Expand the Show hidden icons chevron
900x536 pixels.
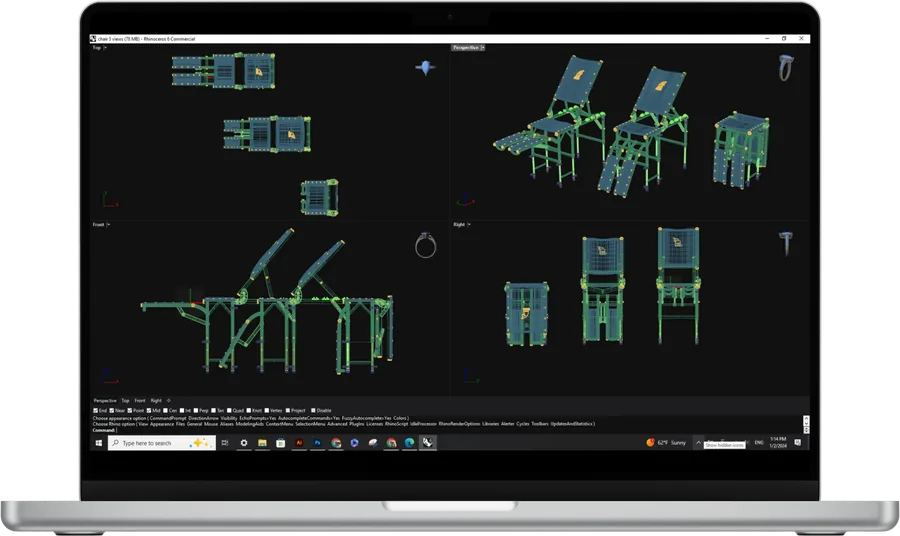[699, 442]
